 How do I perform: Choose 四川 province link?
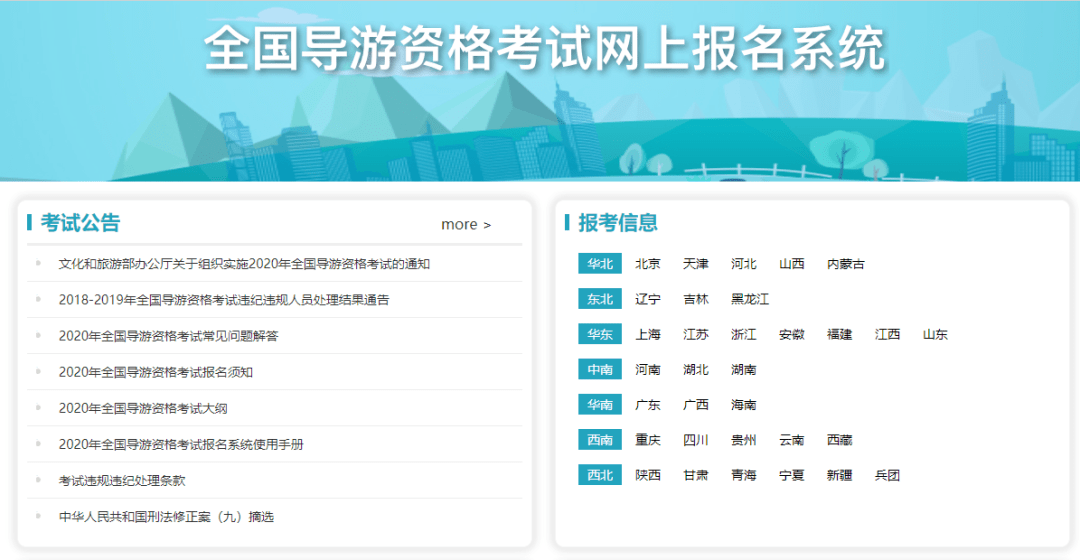pos(696,439)
